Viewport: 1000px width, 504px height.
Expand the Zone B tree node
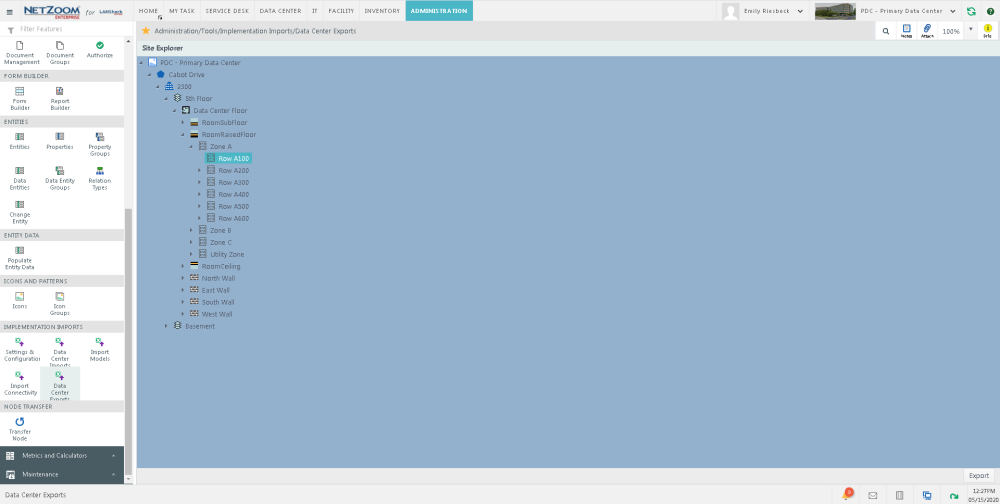coord(191,230)
